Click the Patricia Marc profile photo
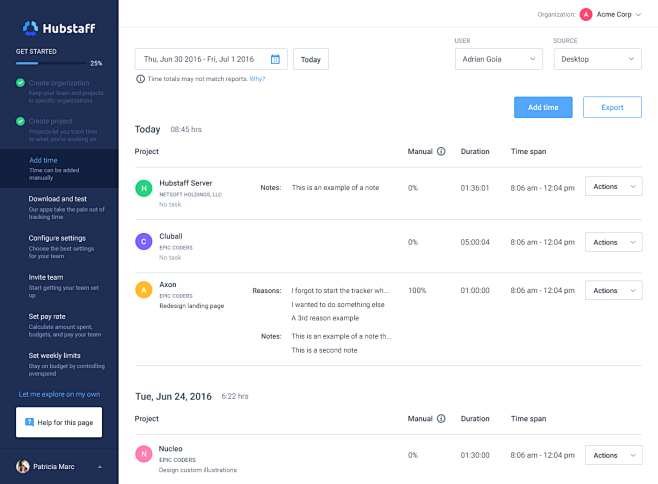The width and height of the screenshot is (658, 484). (23, 466)
